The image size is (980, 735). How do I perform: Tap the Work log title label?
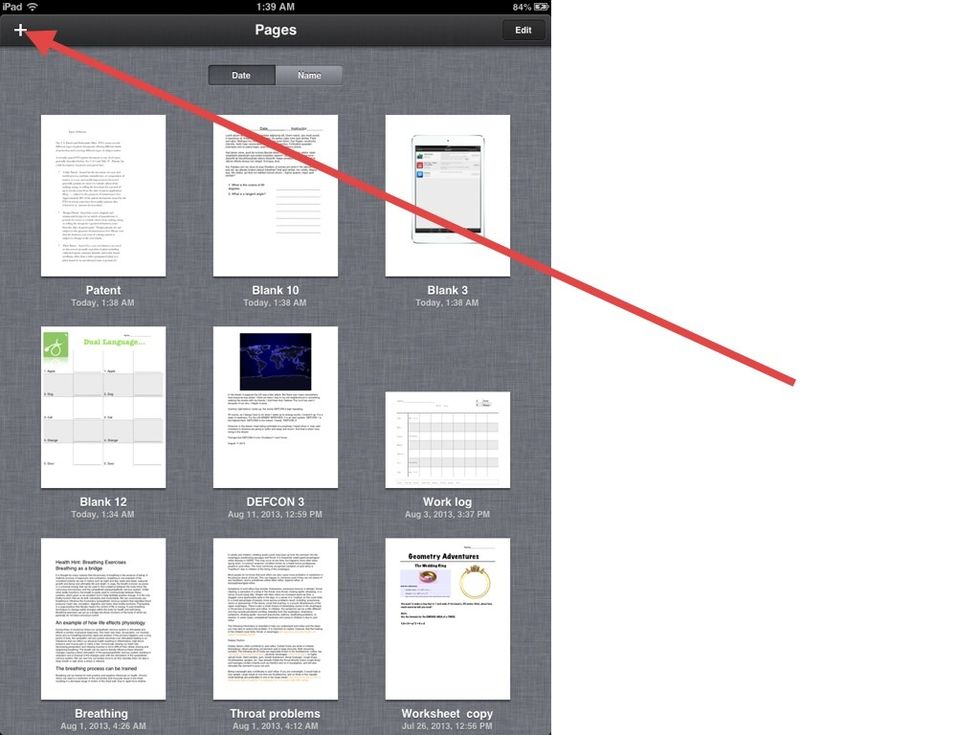(447, 502)
